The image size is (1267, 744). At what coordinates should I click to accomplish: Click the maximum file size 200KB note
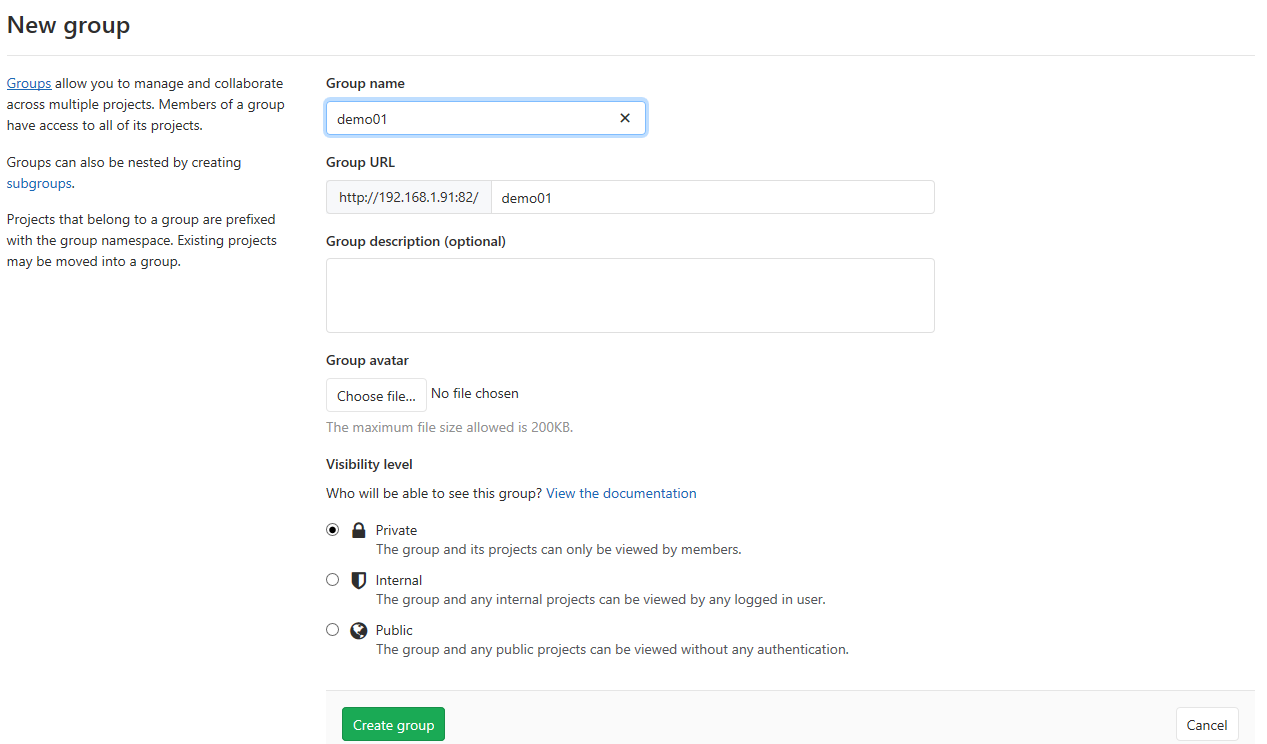click(449, 427)
